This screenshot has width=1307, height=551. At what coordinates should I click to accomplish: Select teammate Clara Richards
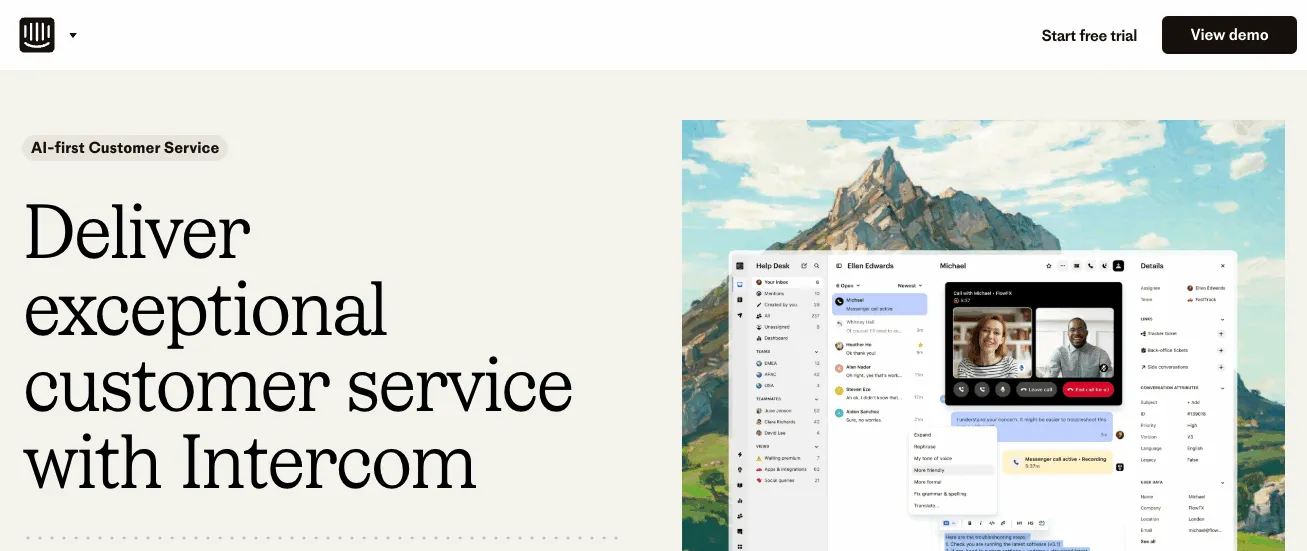(x=788, y=421)
